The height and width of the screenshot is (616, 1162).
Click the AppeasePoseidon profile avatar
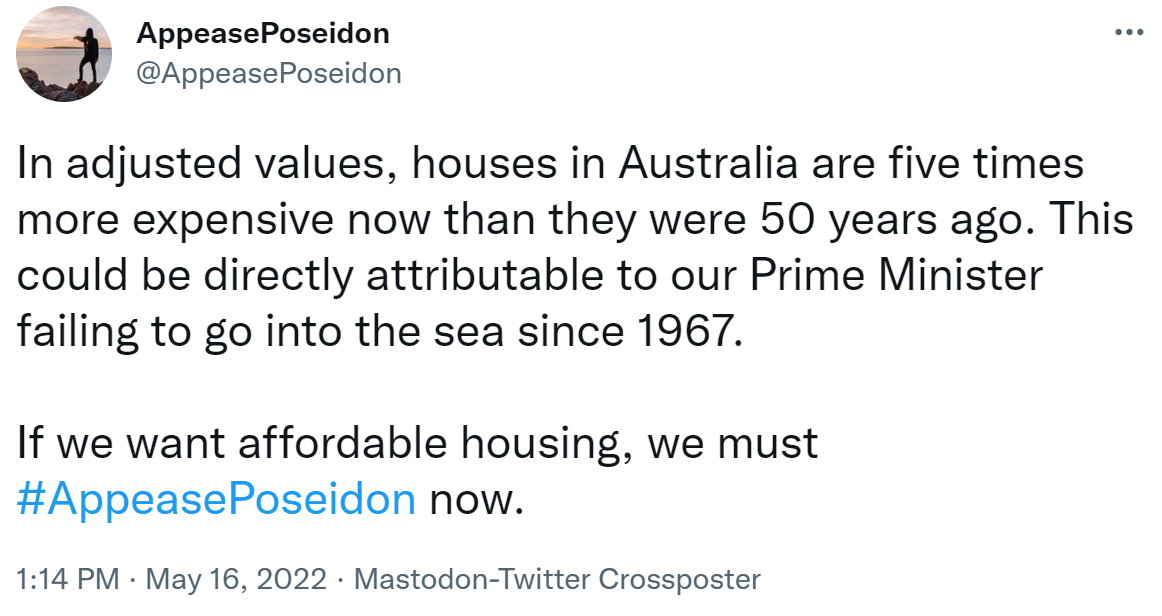(x=64, y=54)
